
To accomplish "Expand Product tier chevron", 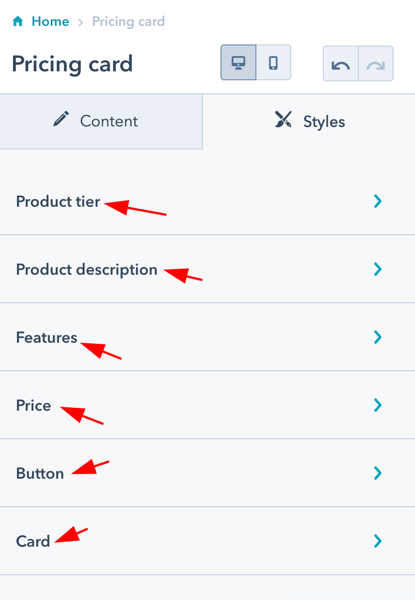I will pyautogui.click(x=378, y=201).
